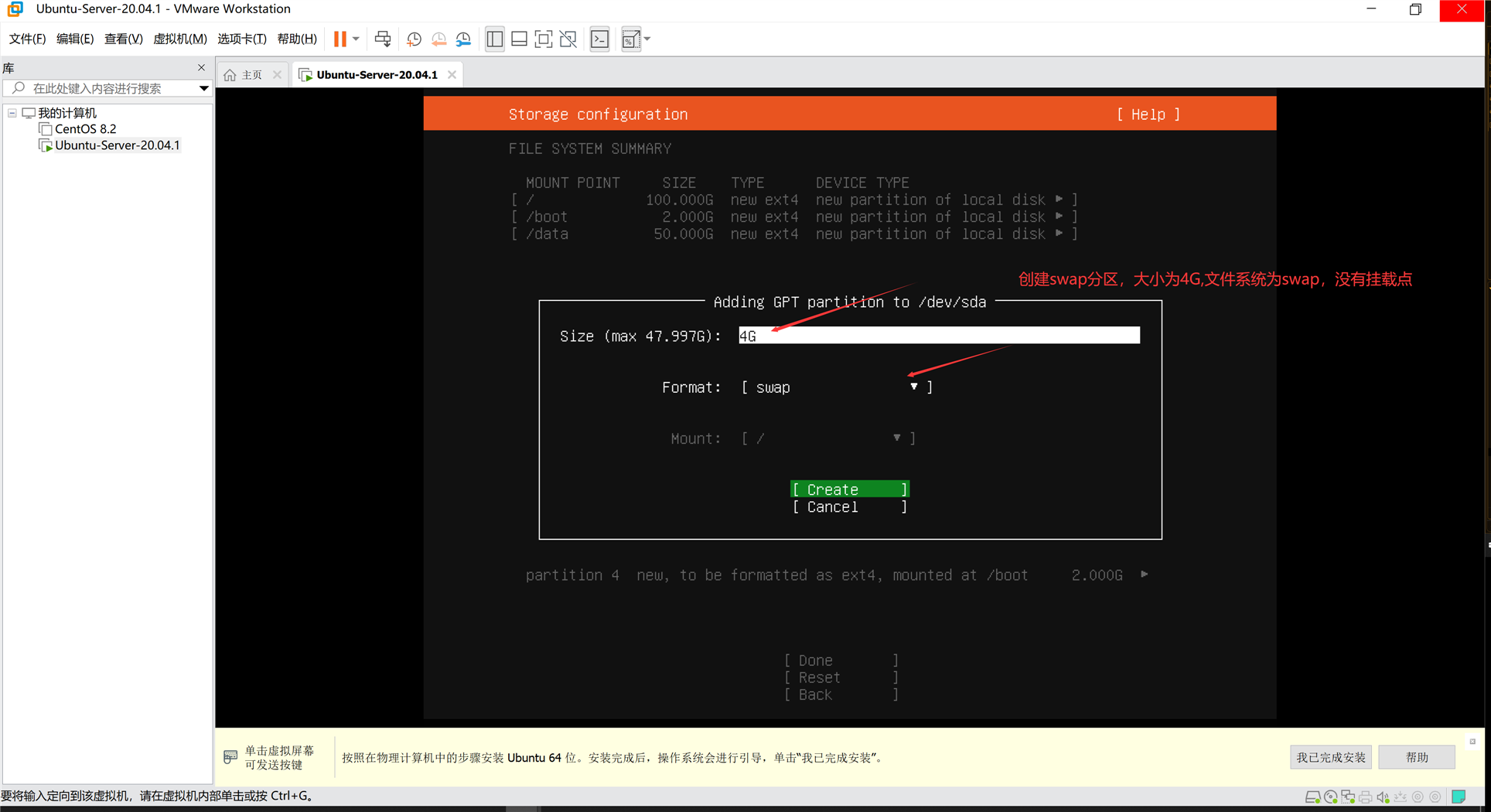The height and width of the screenshot is (812, 1491).
Task: Click the second grey camera device status icon
Action: pyautogui.click(x=1435, y=797)
